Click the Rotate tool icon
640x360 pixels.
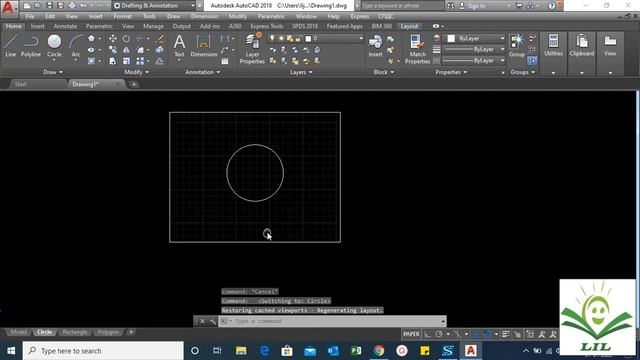click(127, 38)
